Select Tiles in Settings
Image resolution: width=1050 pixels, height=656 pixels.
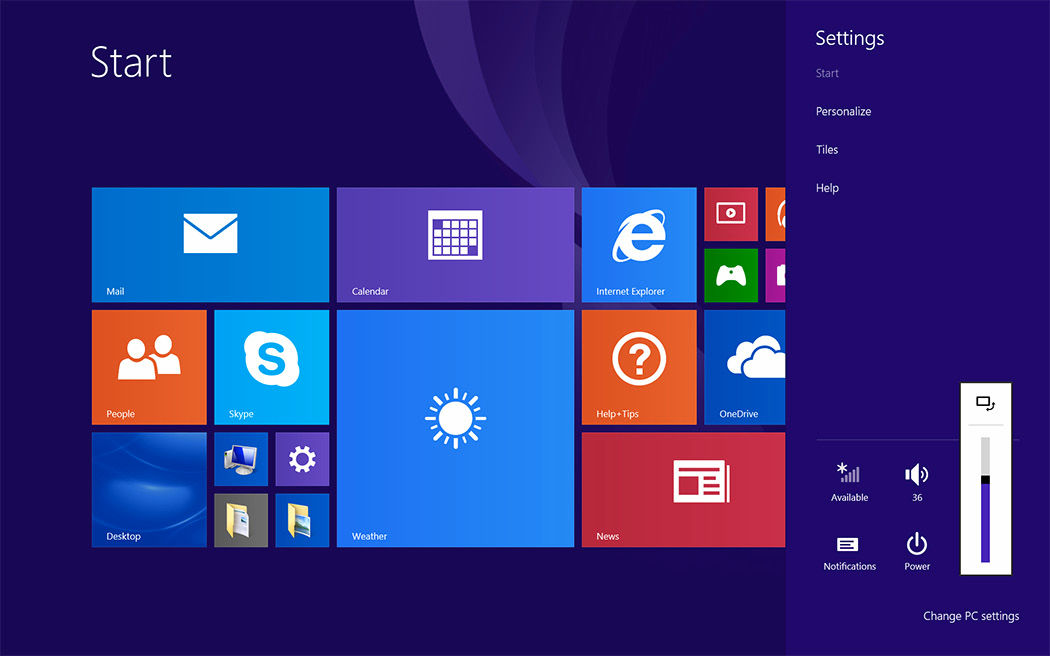point(827,149)
